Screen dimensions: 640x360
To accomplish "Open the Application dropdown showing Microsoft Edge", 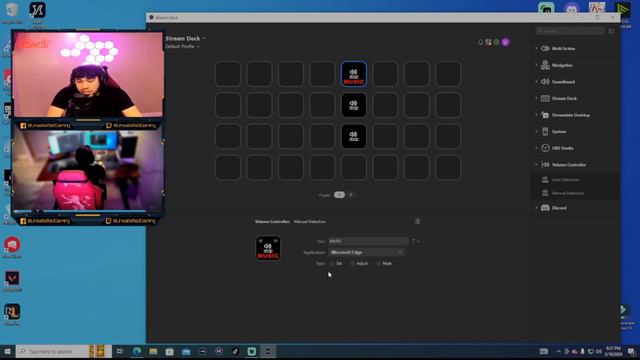I will (x=366, y=252).
